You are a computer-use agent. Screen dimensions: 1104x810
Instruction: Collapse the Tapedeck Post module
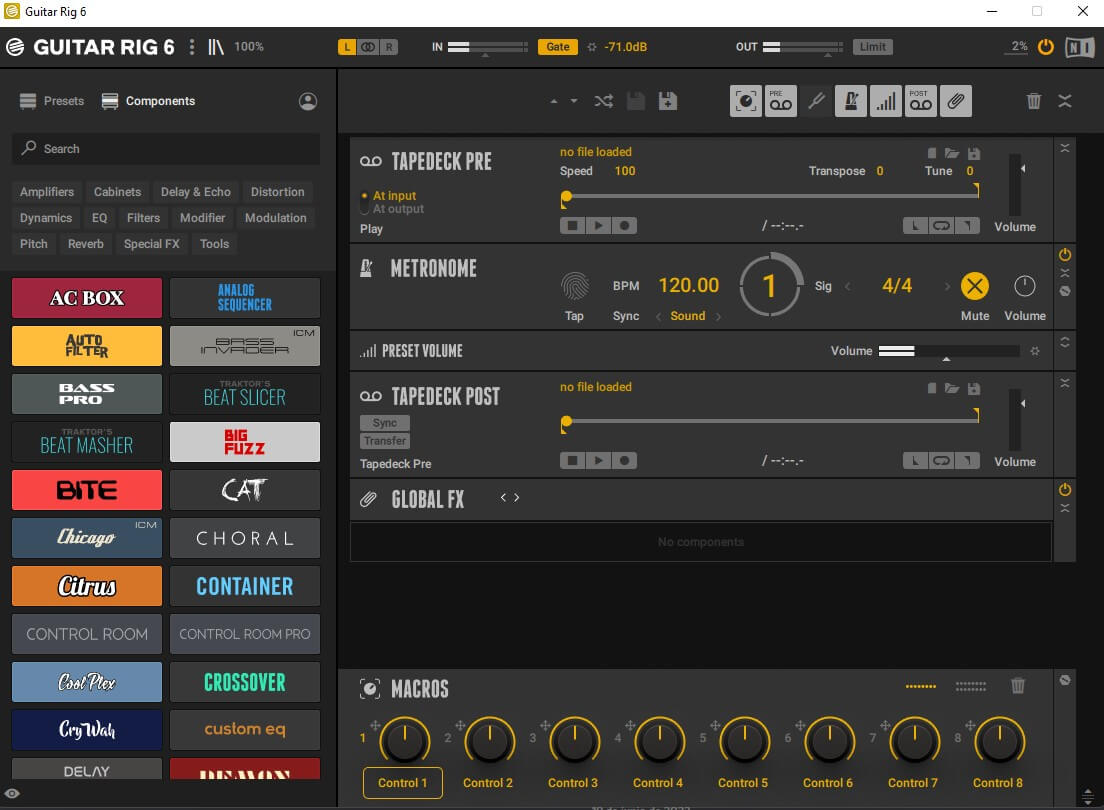(1065, 384)
